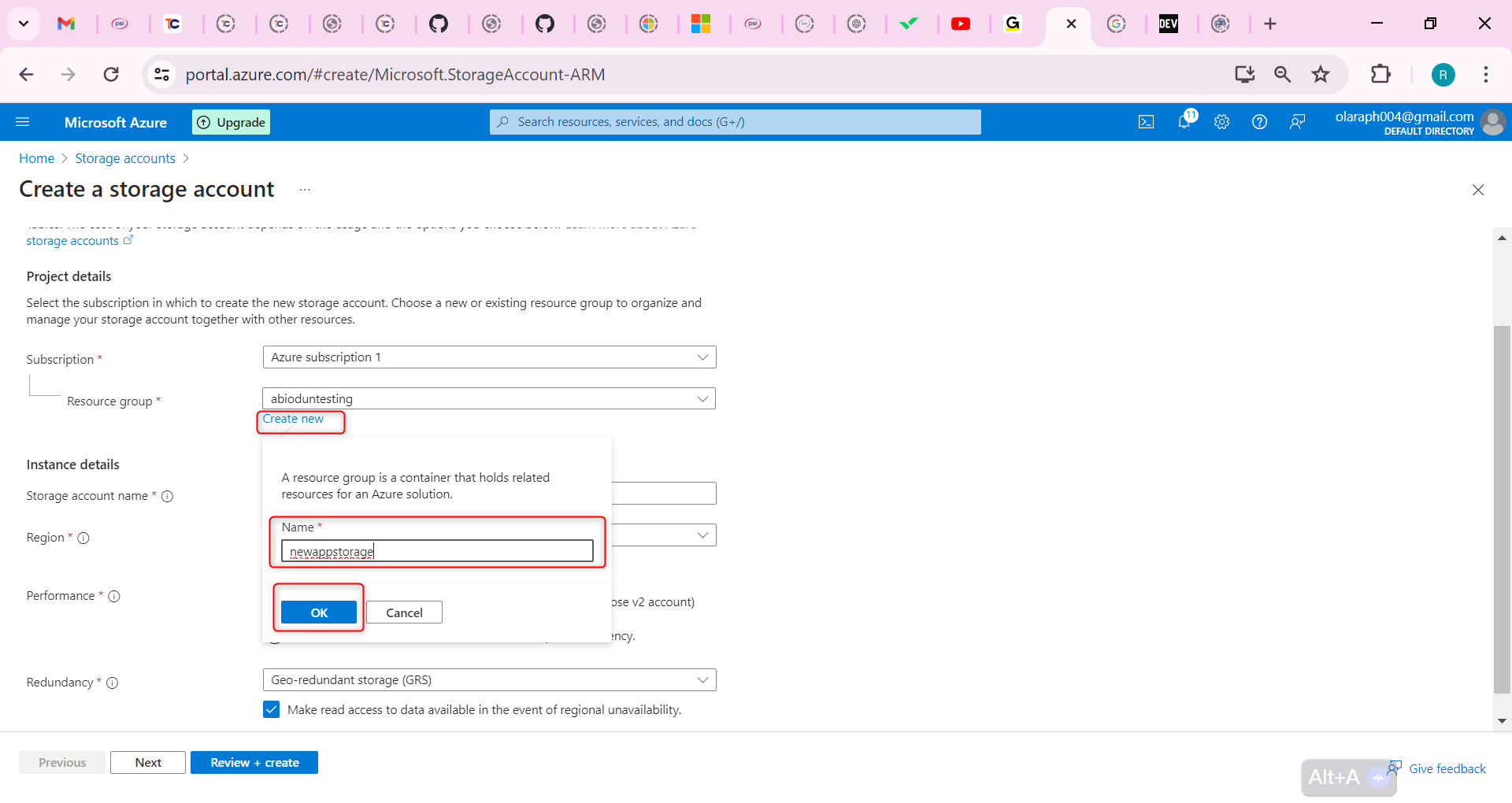The height and width of the screenshot is (803, 1512).
Task: View the Storage account name info tooltip
Action: click(168, 497)
